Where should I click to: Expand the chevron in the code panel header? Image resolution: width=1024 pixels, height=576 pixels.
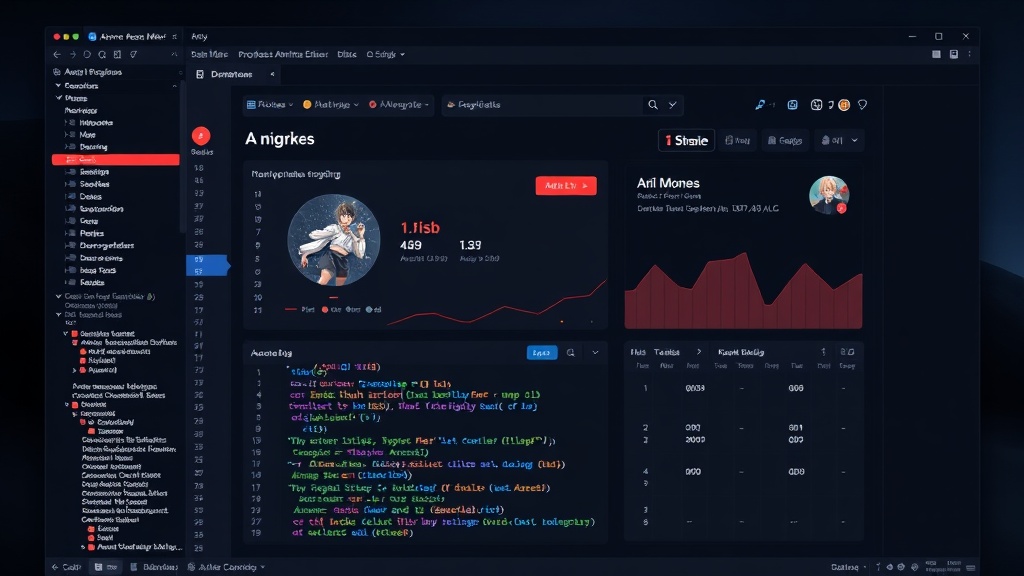click(x=595, y=353)
